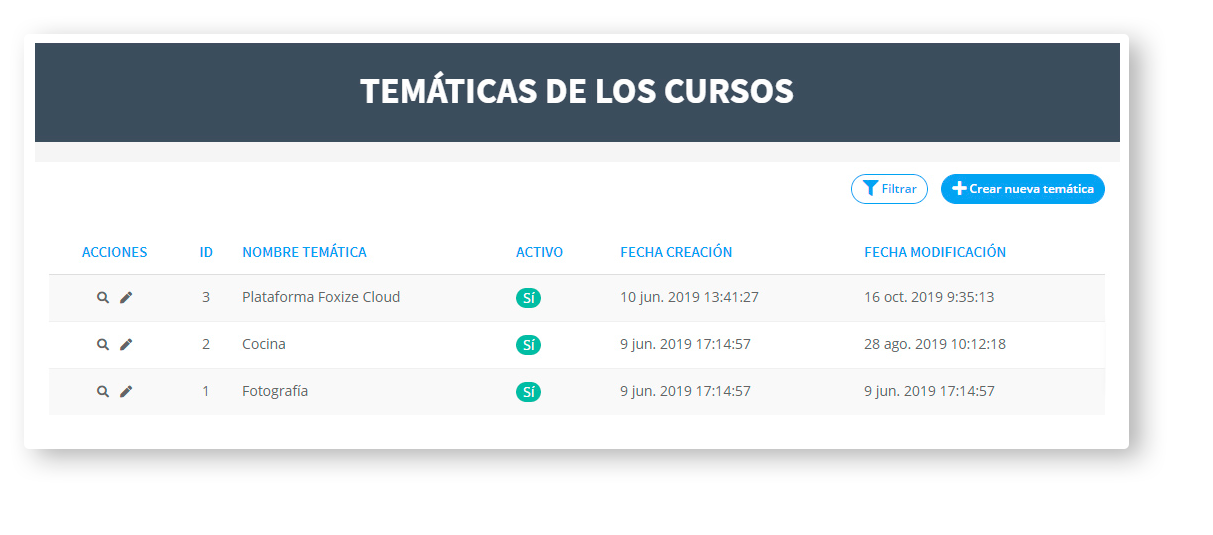
Task: Sort by NOMBRE TEMÁTICA header
Action: (x=304, y=252)
